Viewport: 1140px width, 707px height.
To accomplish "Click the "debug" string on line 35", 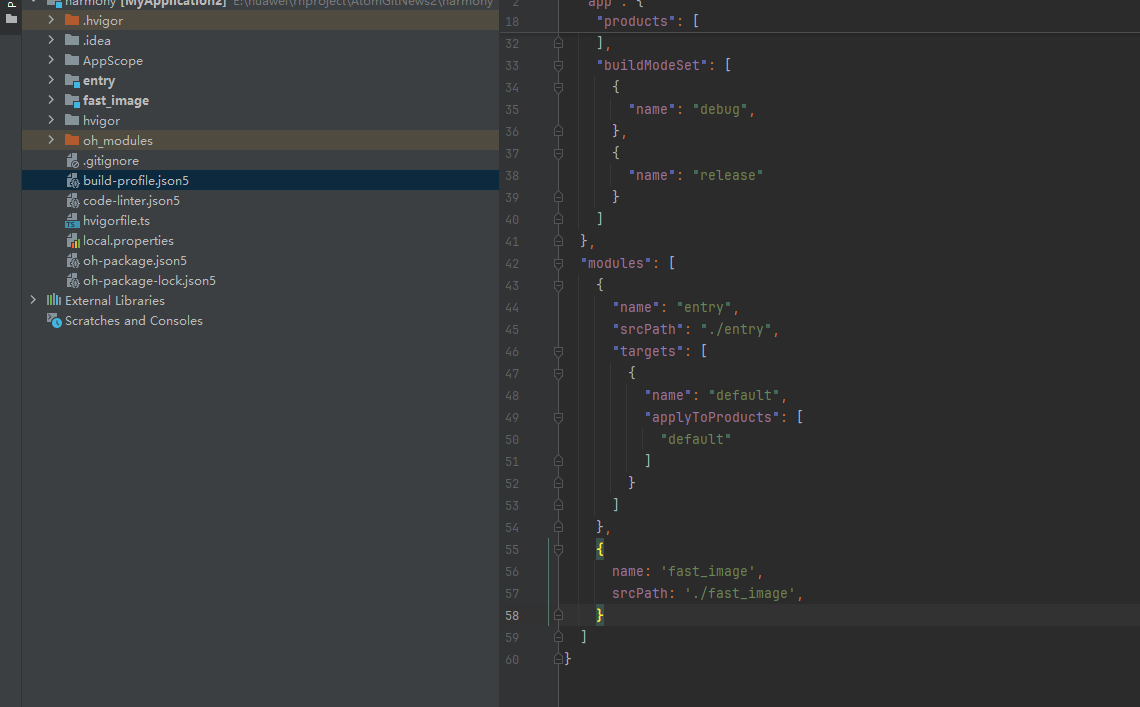I will click(x=720, y=110).
